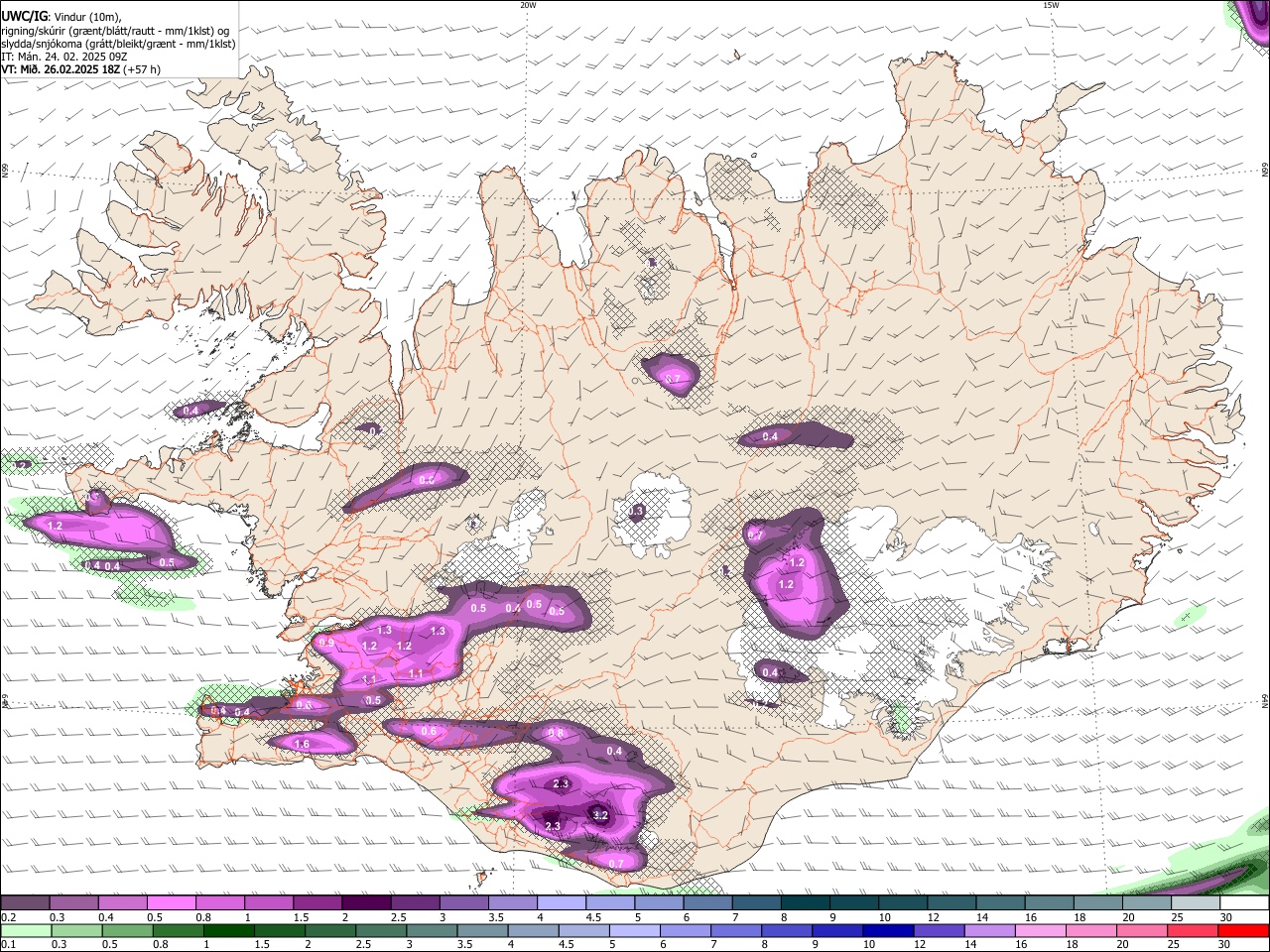Image resolution: width=1270 pixels, height=952 pixels.
Task: Click the upper legend swatch labeled 0.5
Action: [171, 903]
